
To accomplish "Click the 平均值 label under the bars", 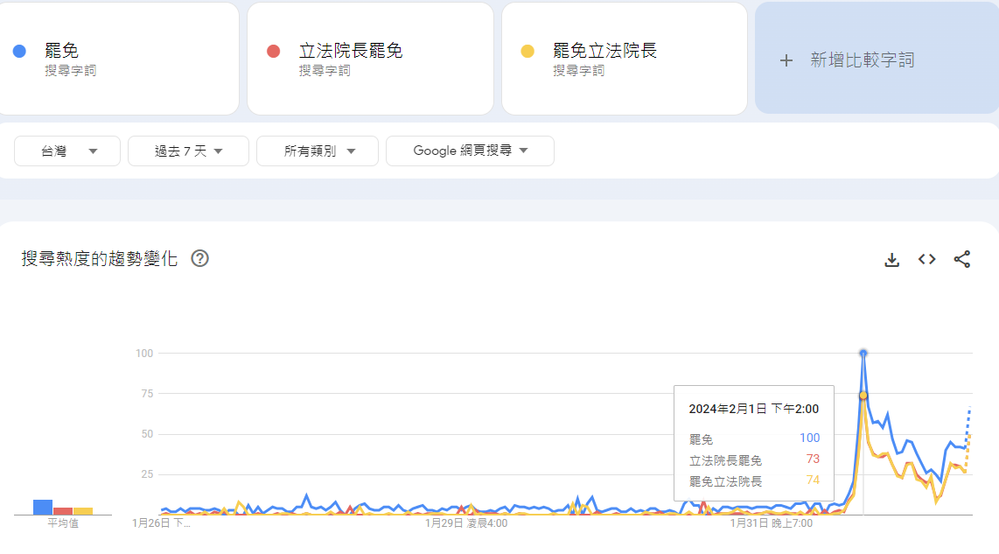I will point(63,523).
